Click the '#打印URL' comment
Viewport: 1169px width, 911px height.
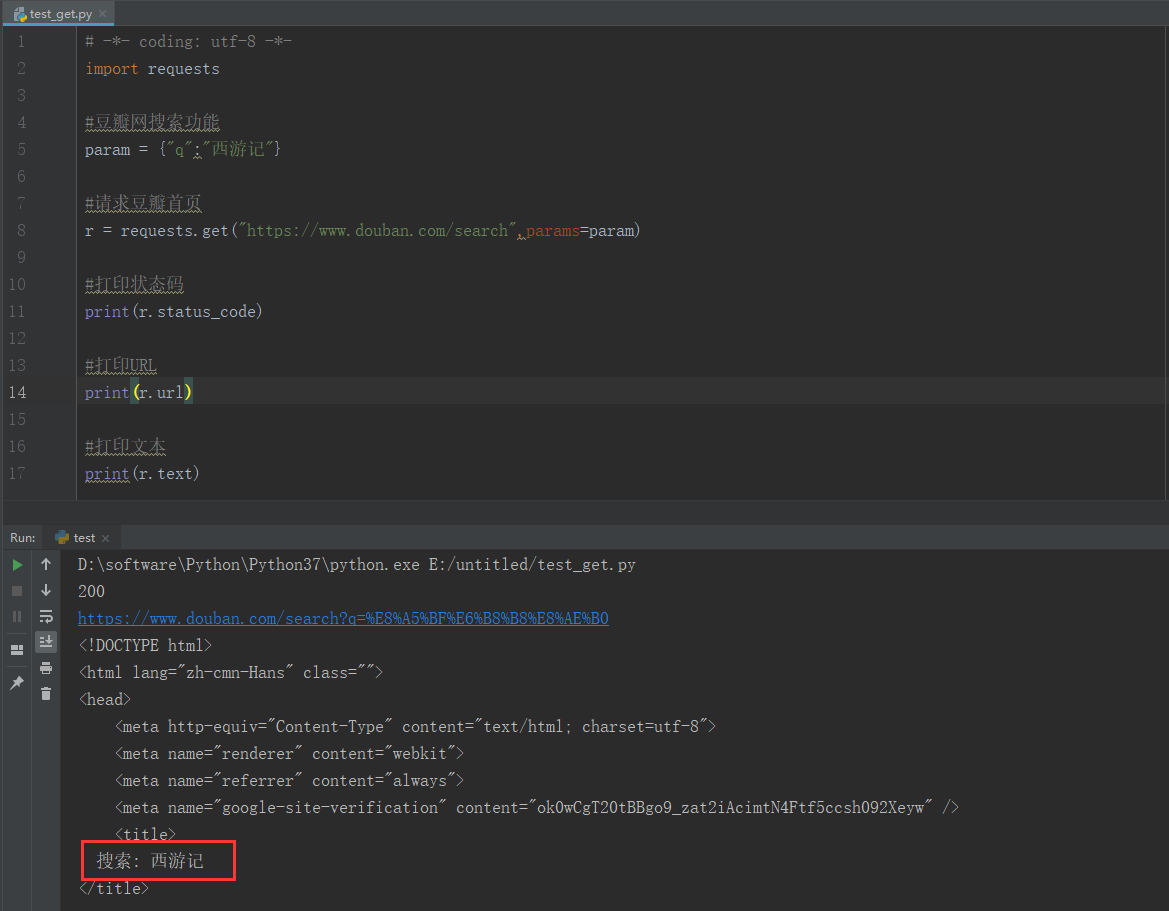[x=121, y=365]
